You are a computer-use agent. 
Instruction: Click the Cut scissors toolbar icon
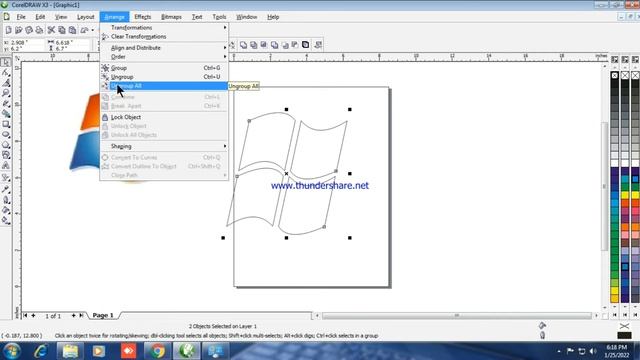click(x=51, y=30)
